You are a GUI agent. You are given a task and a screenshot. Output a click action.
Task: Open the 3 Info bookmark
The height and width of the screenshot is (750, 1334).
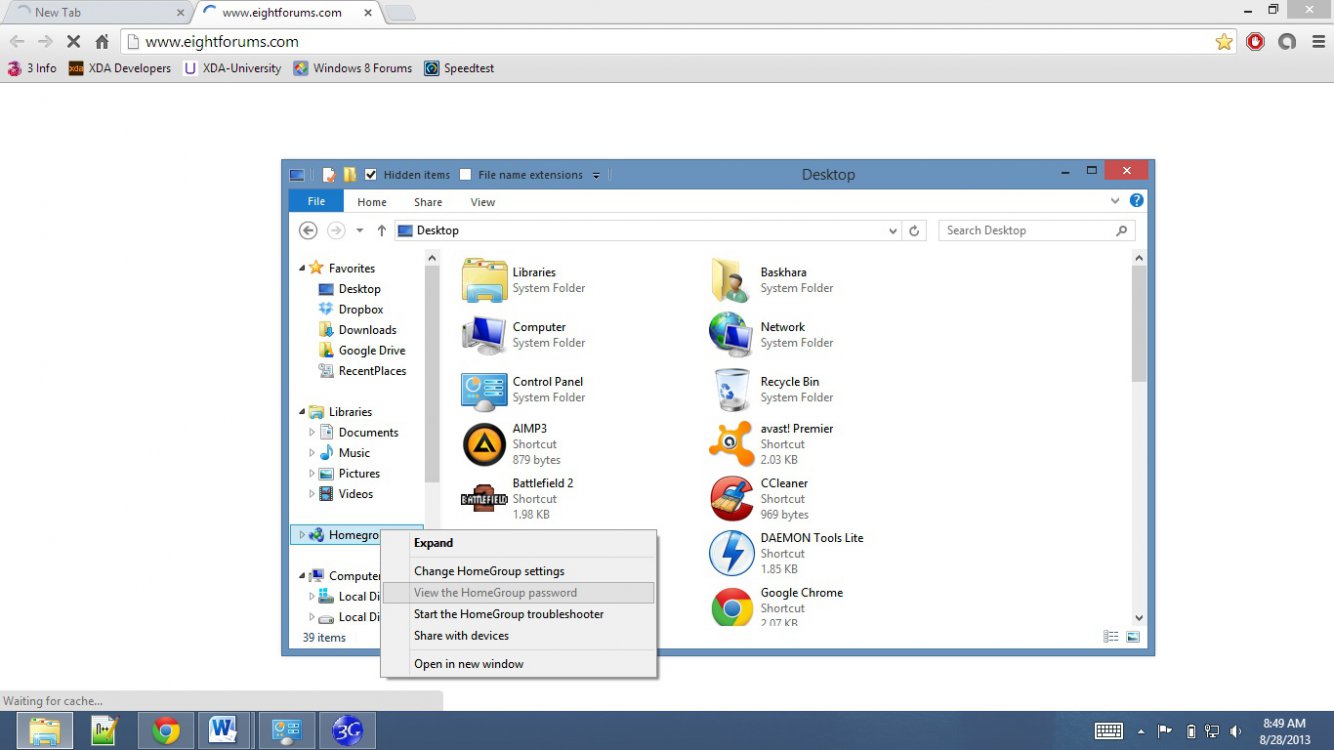[x=32, y=68]
